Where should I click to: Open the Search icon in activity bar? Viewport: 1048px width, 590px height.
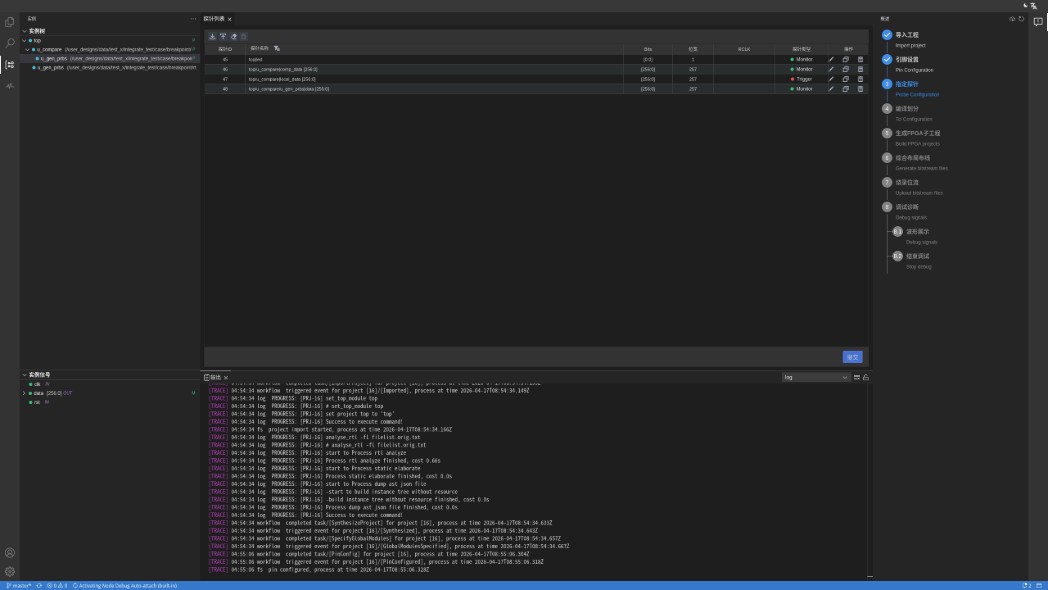[x=9, y=43]
